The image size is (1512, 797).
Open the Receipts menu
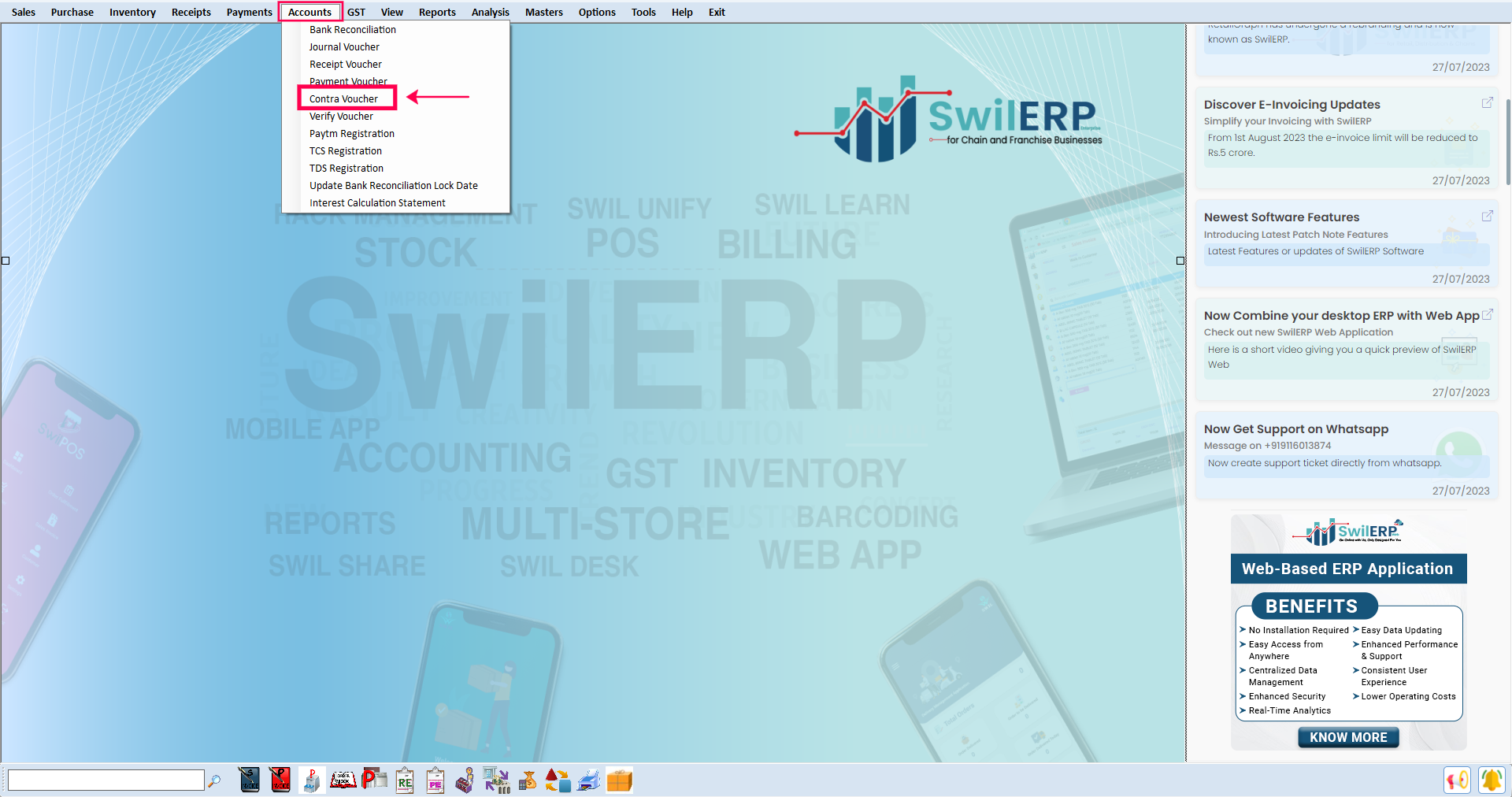coord(191,12)
